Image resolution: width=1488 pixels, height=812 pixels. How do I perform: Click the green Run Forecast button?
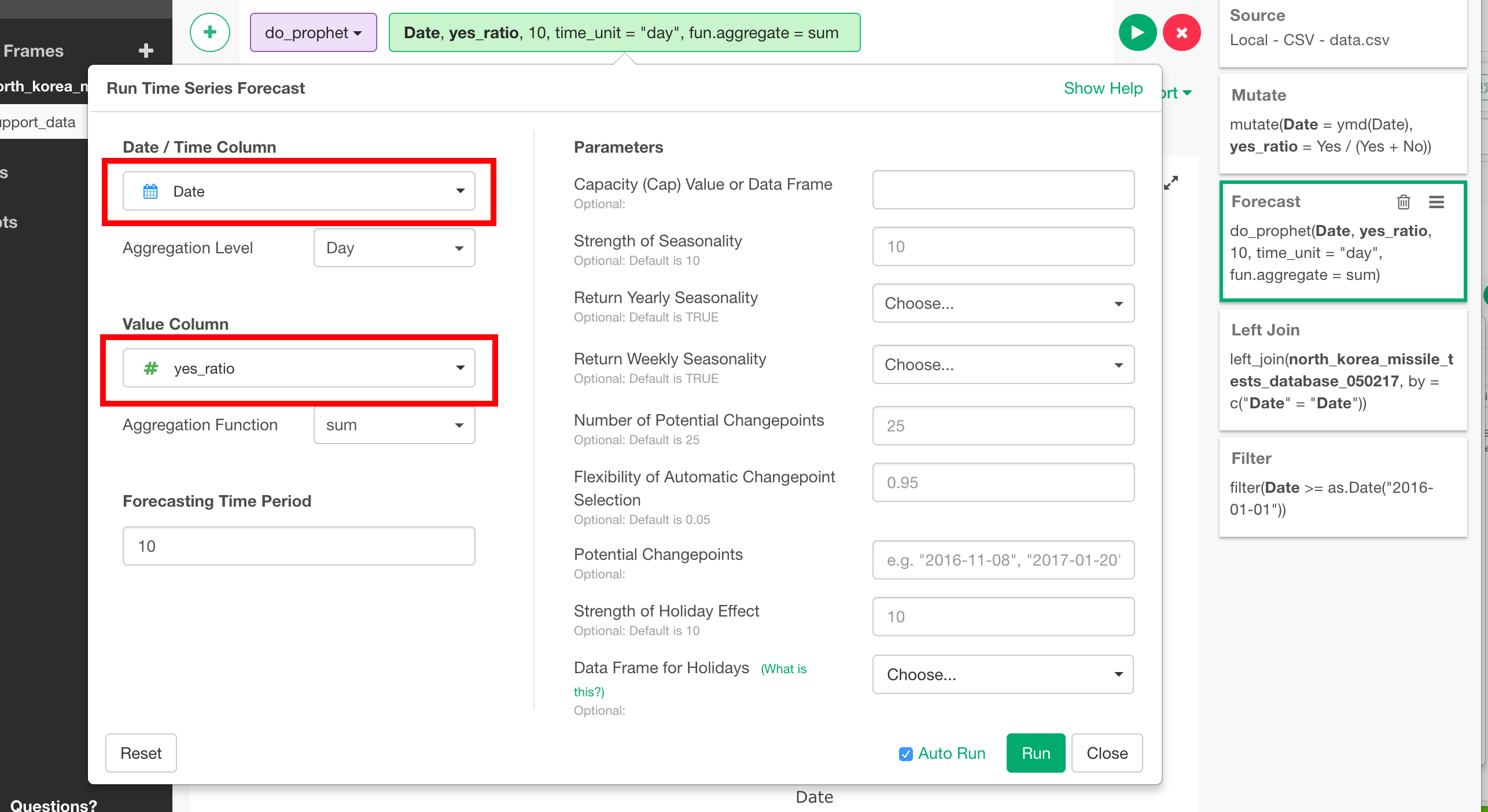coord(1035,754)
